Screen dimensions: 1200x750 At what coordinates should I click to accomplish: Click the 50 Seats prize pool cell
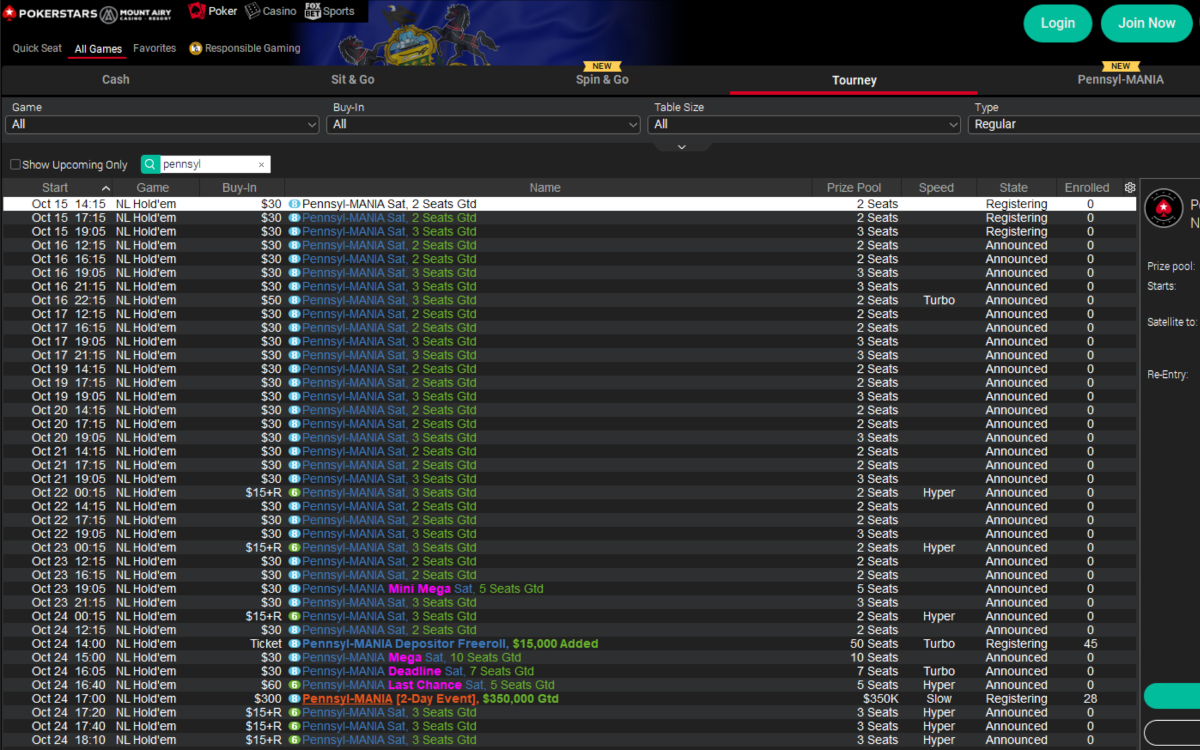pos(874,644)
